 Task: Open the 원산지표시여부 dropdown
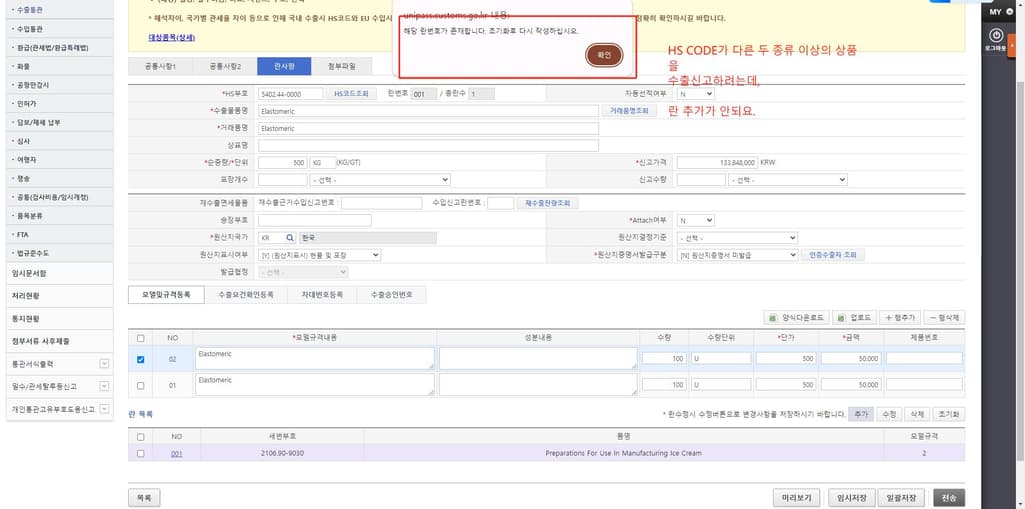[320, 255]
